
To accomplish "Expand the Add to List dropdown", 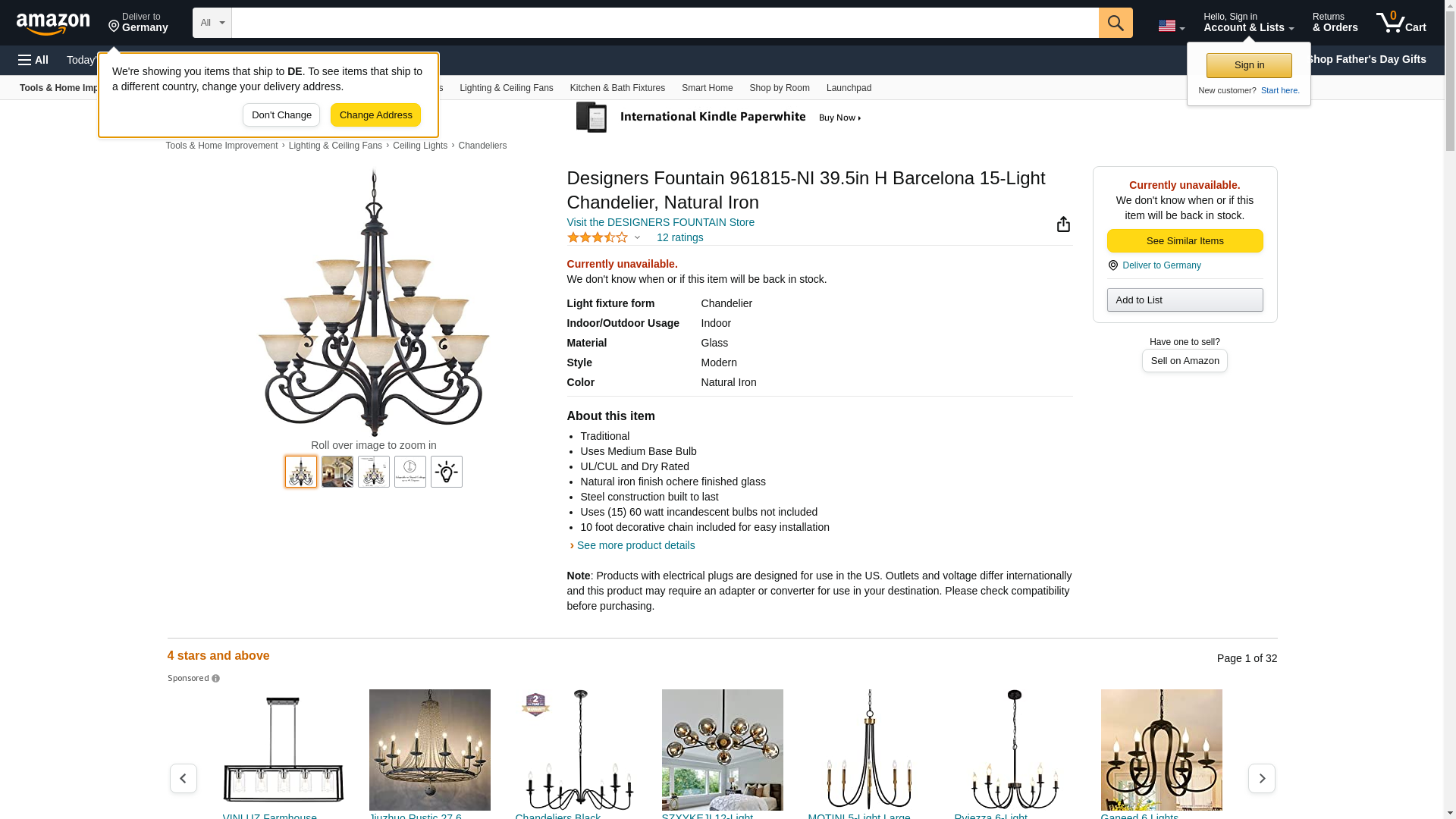I will [1185, 300].
